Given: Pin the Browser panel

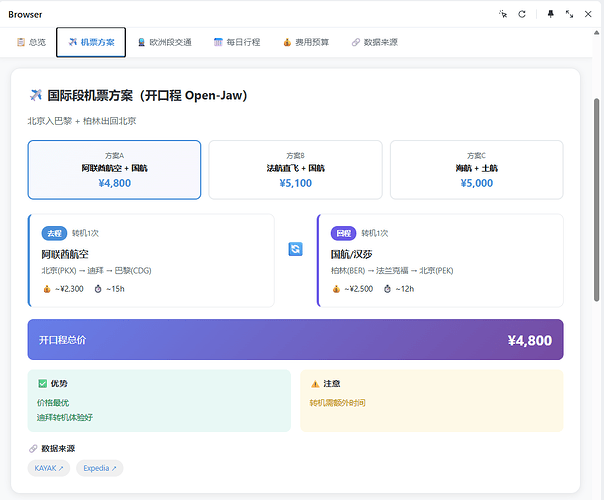Looking at the screenshot, I should (551, 14).
